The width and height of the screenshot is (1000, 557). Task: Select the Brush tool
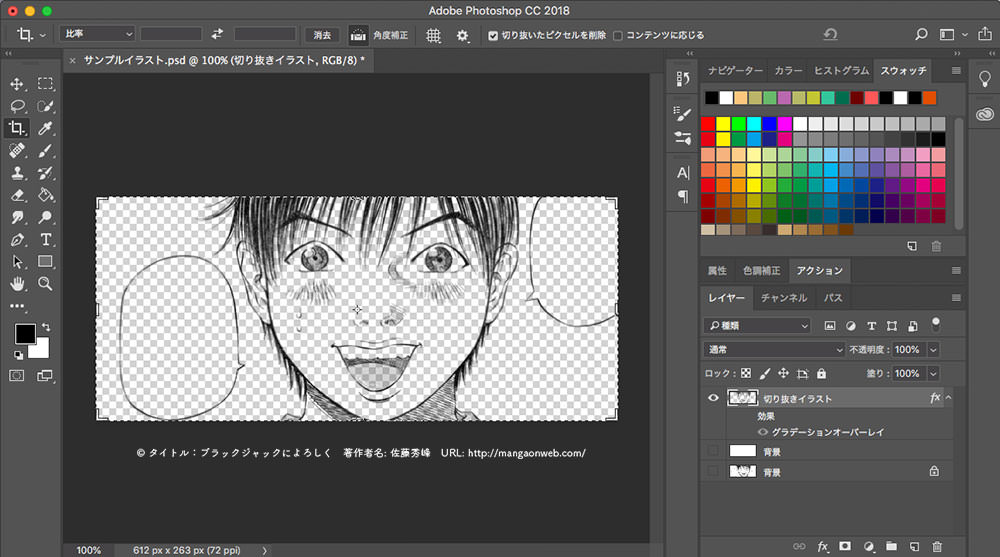coord(45,151)
